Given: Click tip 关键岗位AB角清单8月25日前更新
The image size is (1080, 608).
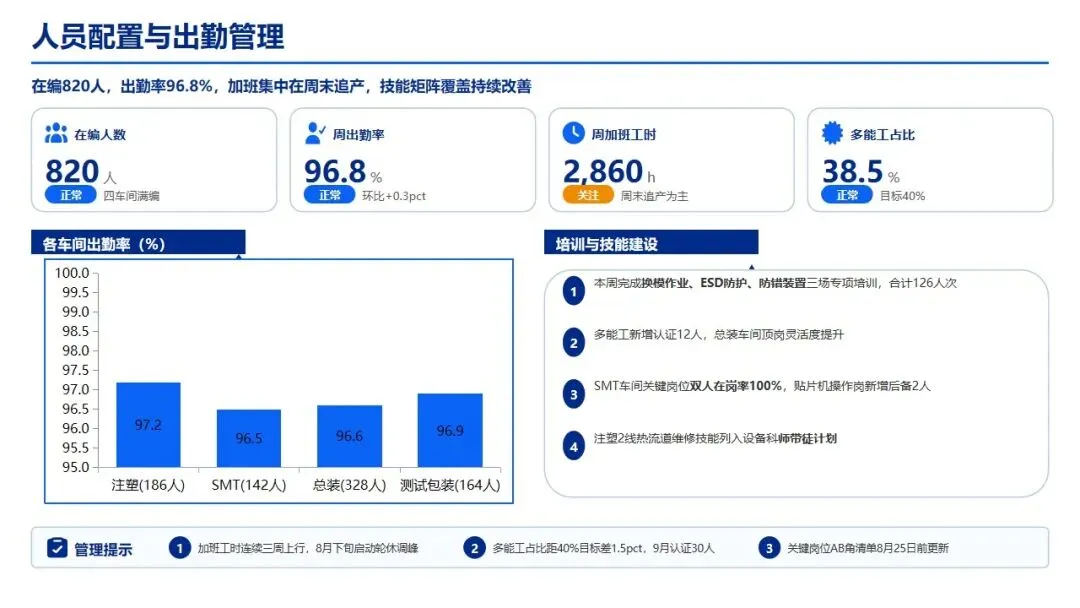Looking at the screenshot, I should tap(868, 548).
